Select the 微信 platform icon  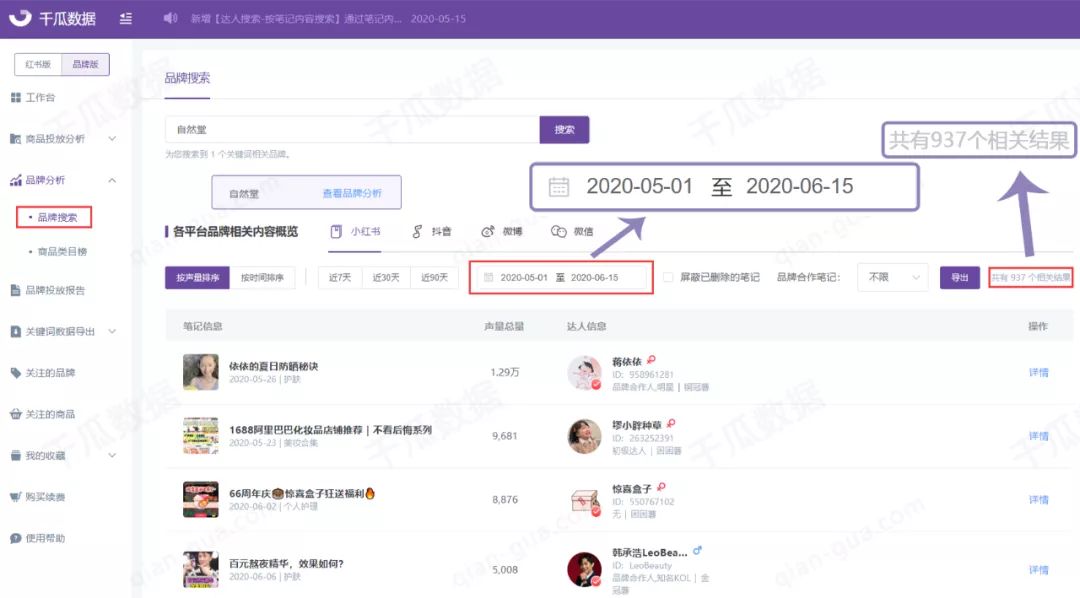point(558,231)
